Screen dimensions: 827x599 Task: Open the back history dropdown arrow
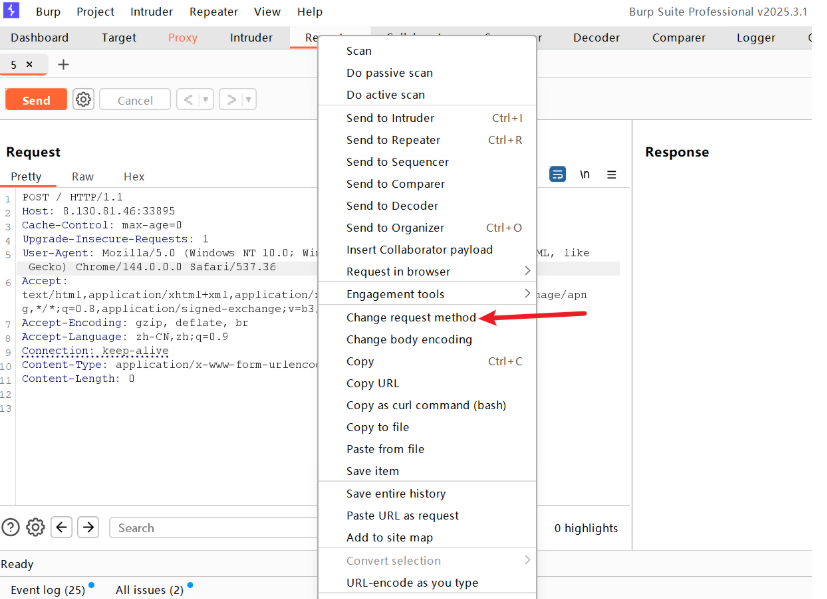point(206,99)
